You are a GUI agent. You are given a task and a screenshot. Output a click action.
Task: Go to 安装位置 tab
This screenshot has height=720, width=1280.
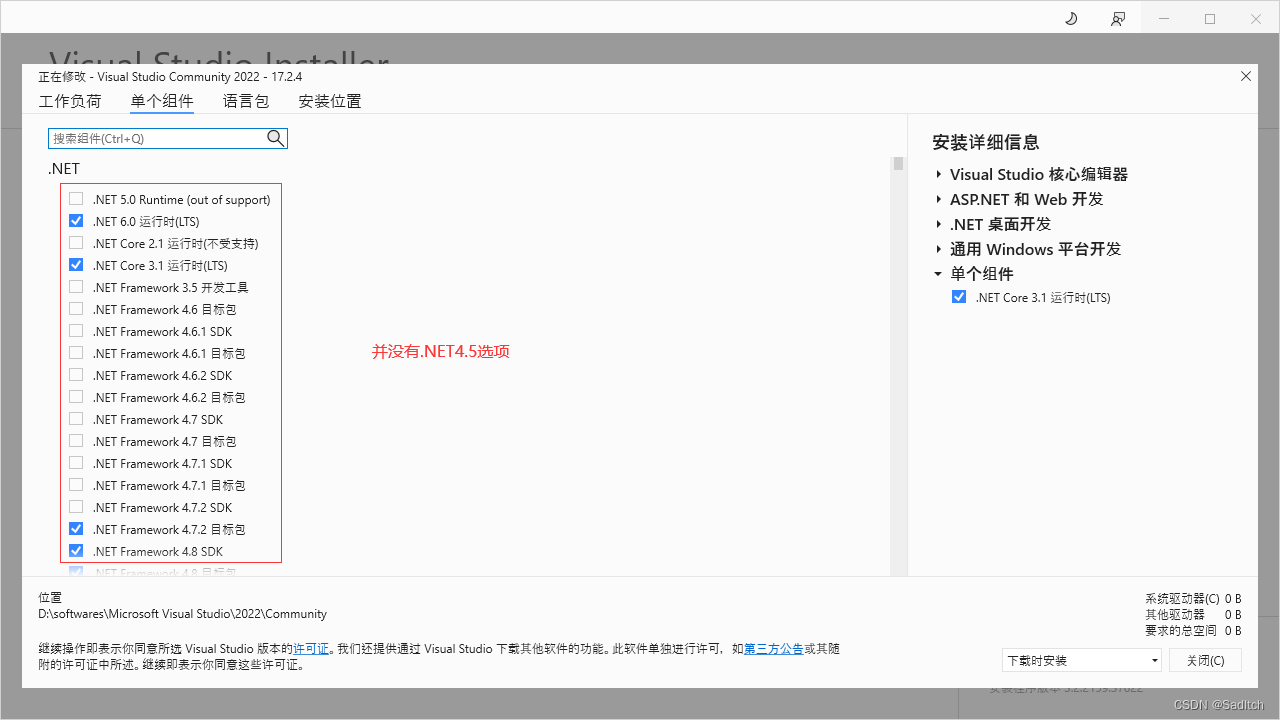(330, 101)
